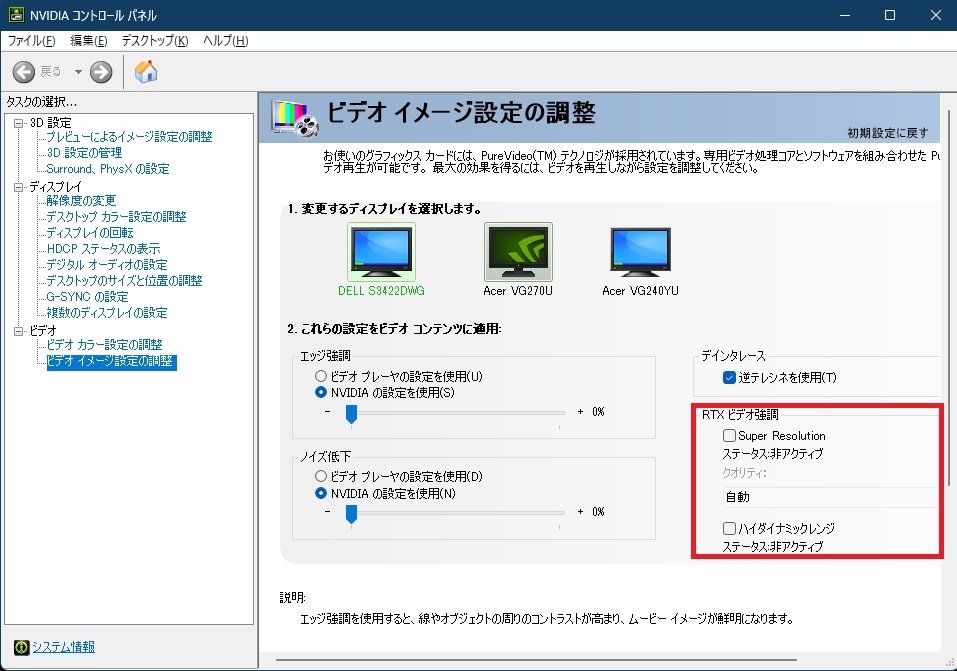This screenshot has width=957, height=671.
Task: Click the システム情報 icon at bottom left
Action: pyautogui.click(x=21, y=647)
